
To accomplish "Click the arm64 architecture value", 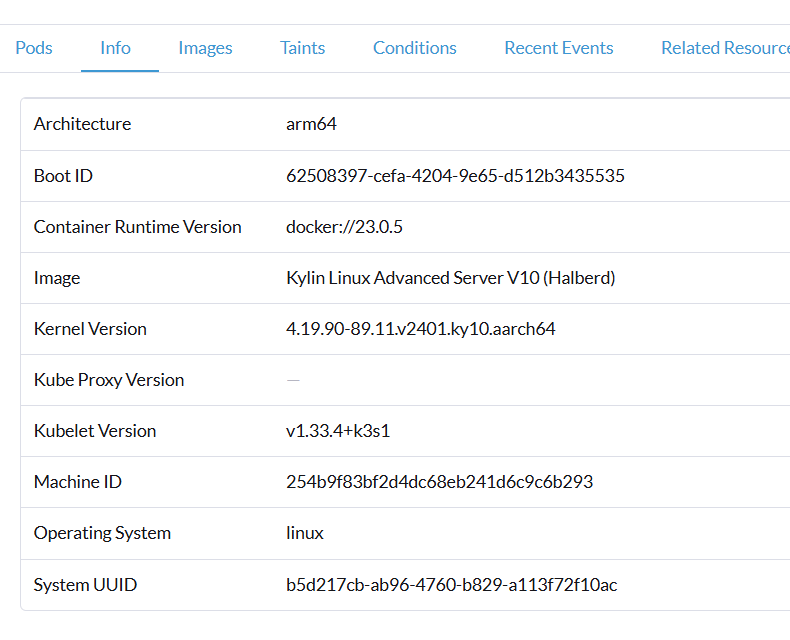I will [x=311, y=124].
